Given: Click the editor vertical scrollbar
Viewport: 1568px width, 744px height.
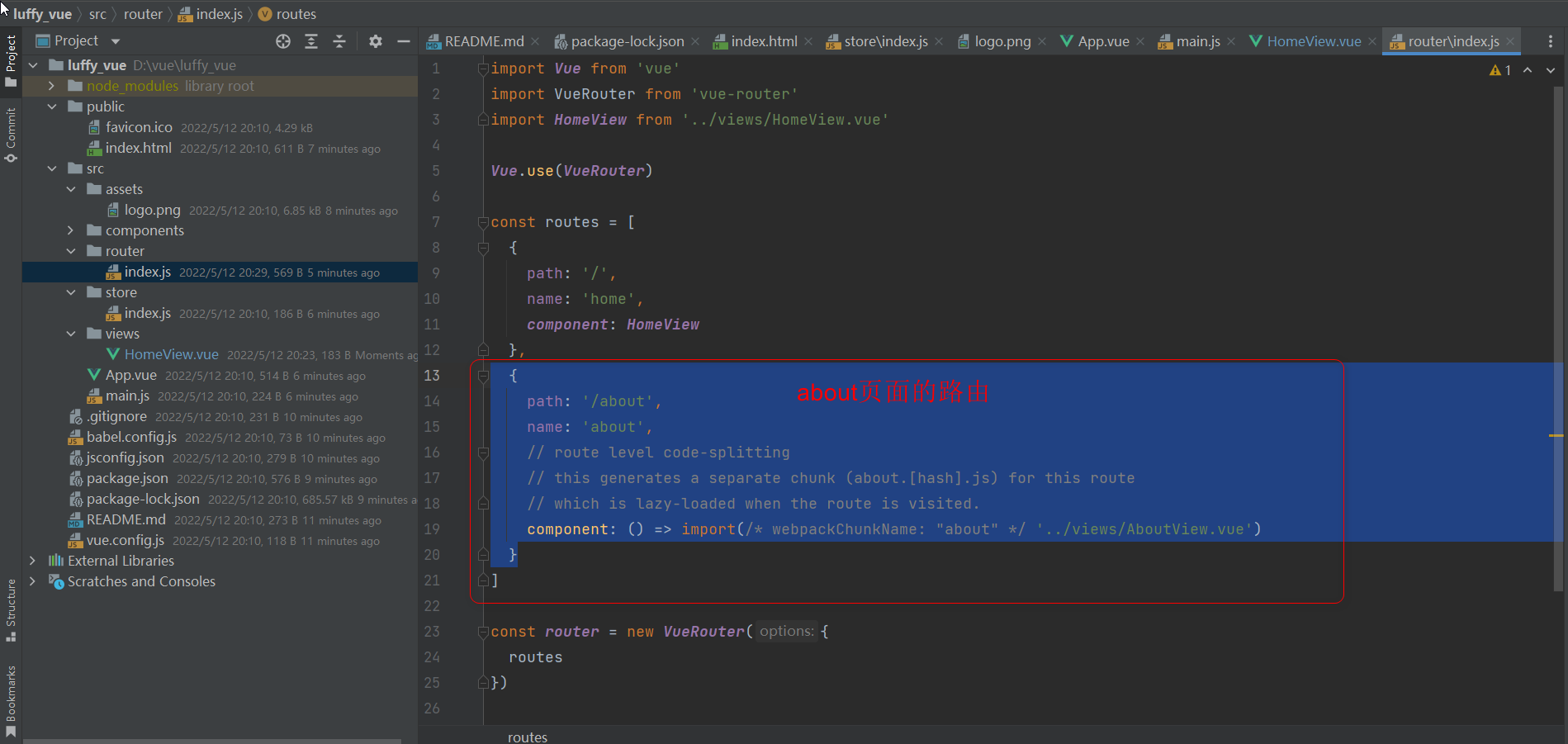Looking at the screenshot, I should tap(1558, 339).
